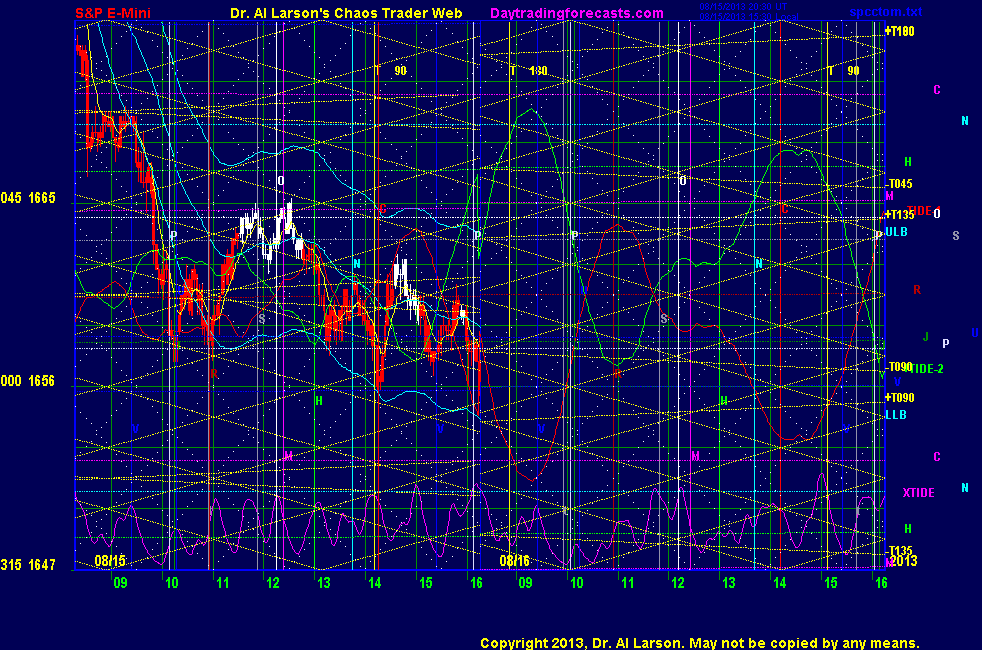Click hour '13' on the 08/16 axis

tap(729, 583)
